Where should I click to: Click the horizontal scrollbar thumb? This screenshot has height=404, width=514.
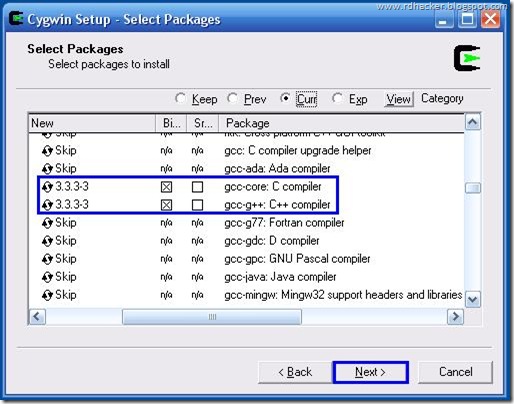(212, 316)
